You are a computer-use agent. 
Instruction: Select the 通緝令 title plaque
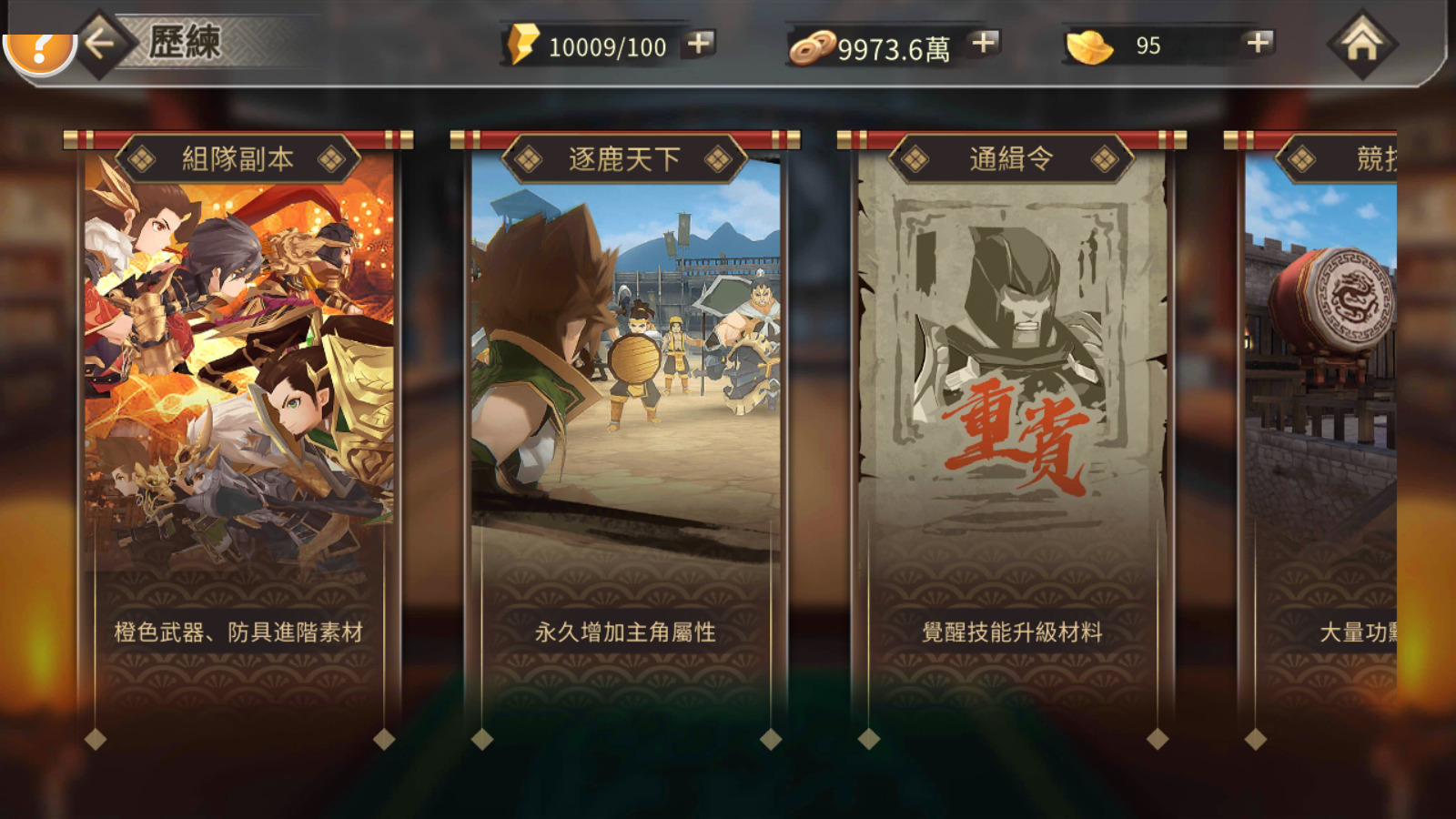[1011, 159]
